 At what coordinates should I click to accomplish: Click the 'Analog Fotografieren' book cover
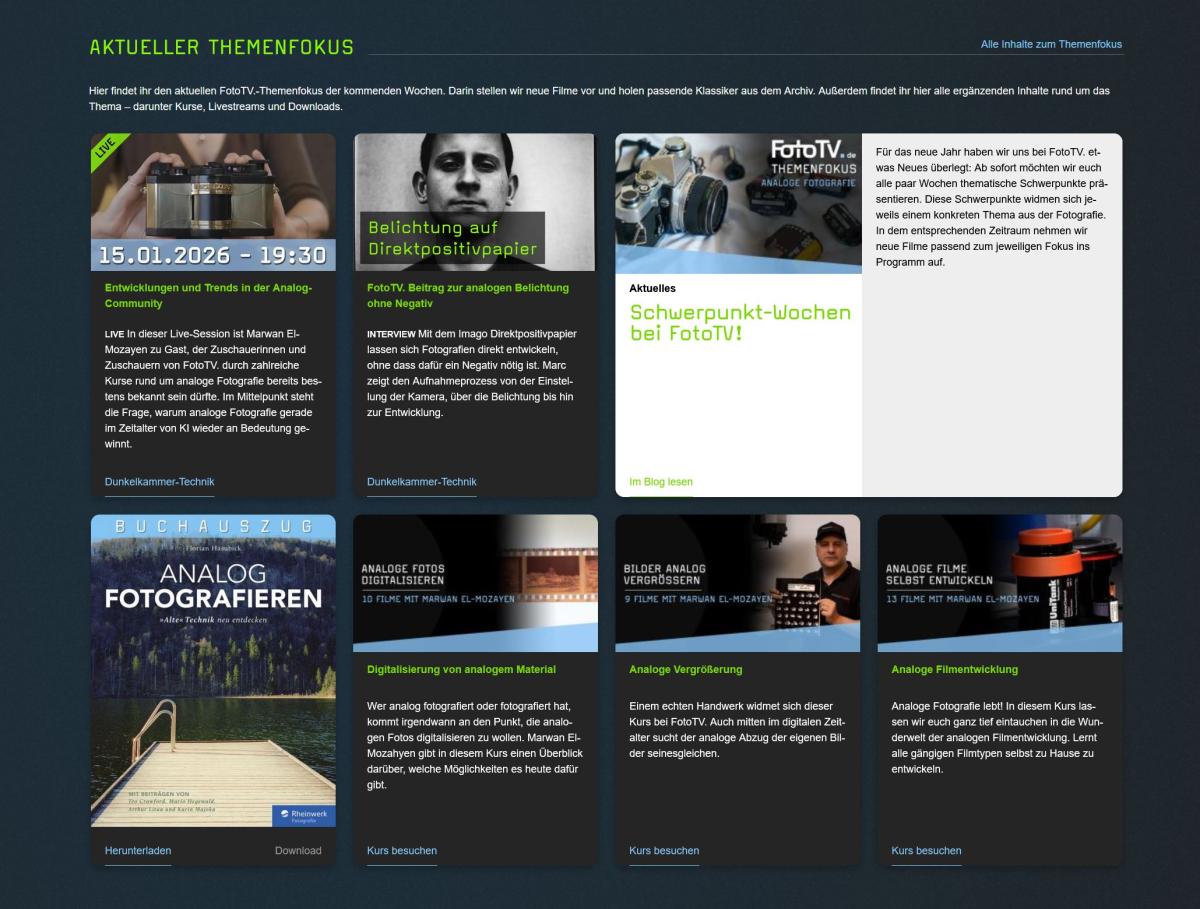(x=213, y=671)
